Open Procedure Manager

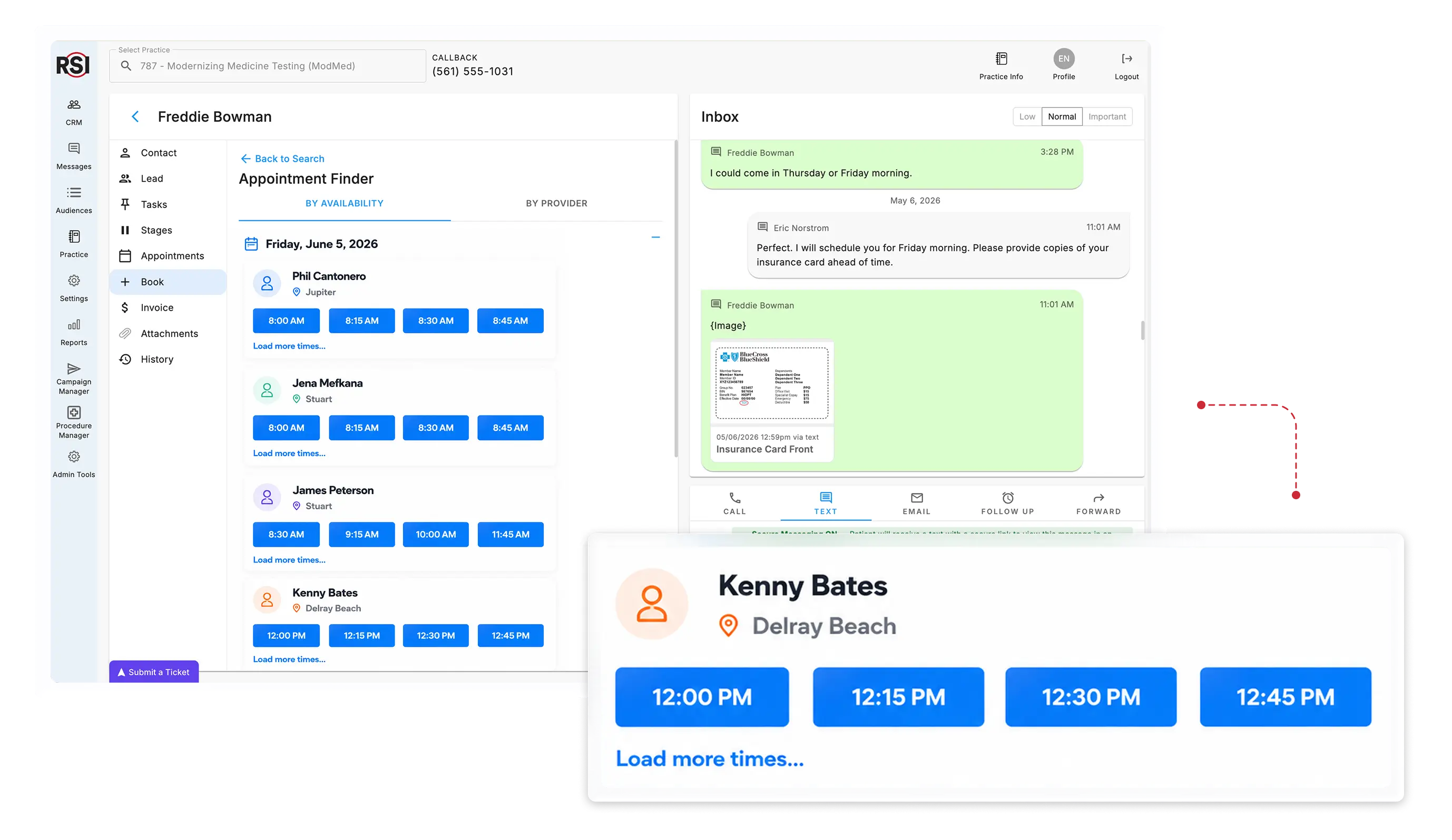pos(74,423)
